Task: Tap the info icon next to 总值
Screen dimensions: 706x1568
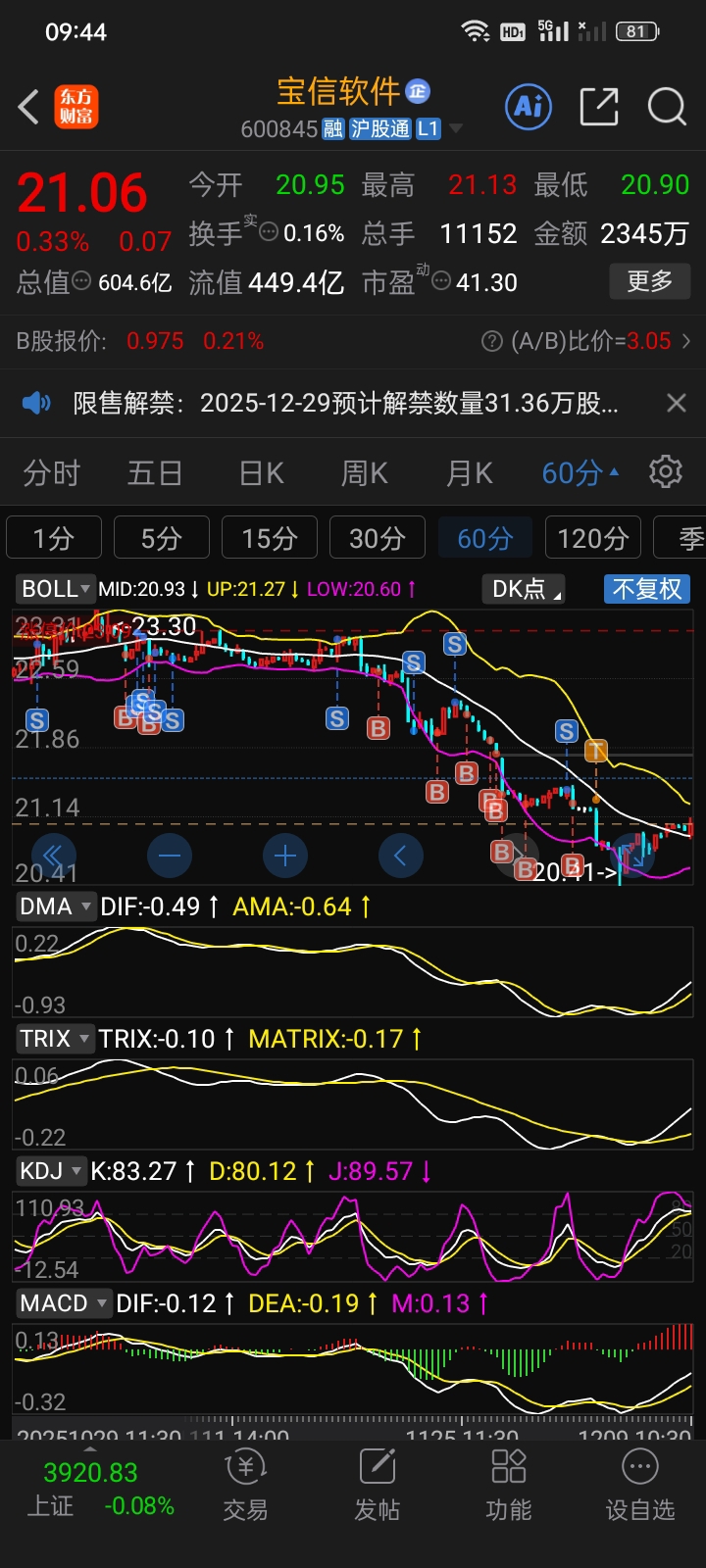Action: (x=82, y=281)
